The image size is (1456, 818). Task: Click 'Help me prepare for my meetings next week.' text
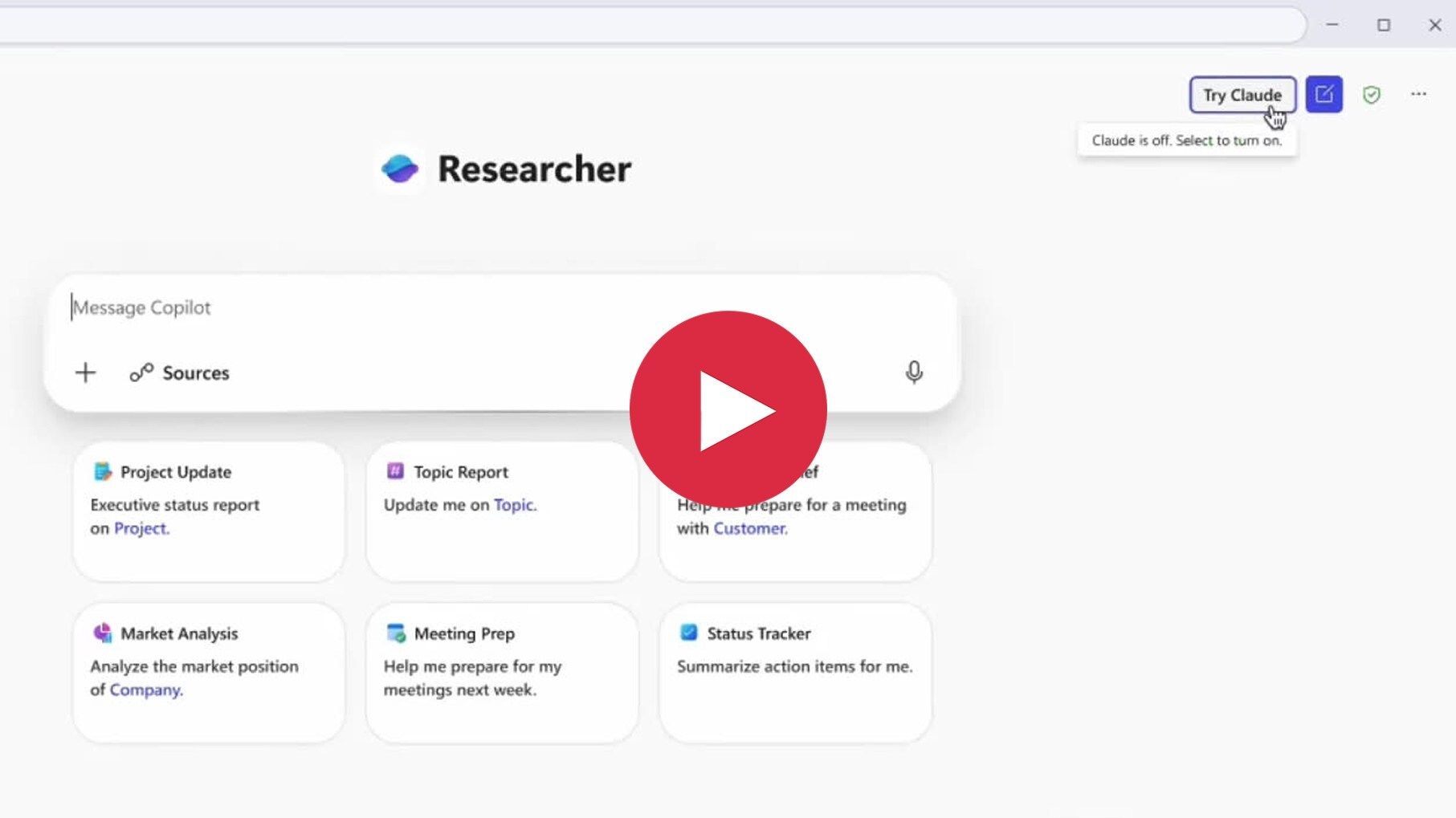473,678
